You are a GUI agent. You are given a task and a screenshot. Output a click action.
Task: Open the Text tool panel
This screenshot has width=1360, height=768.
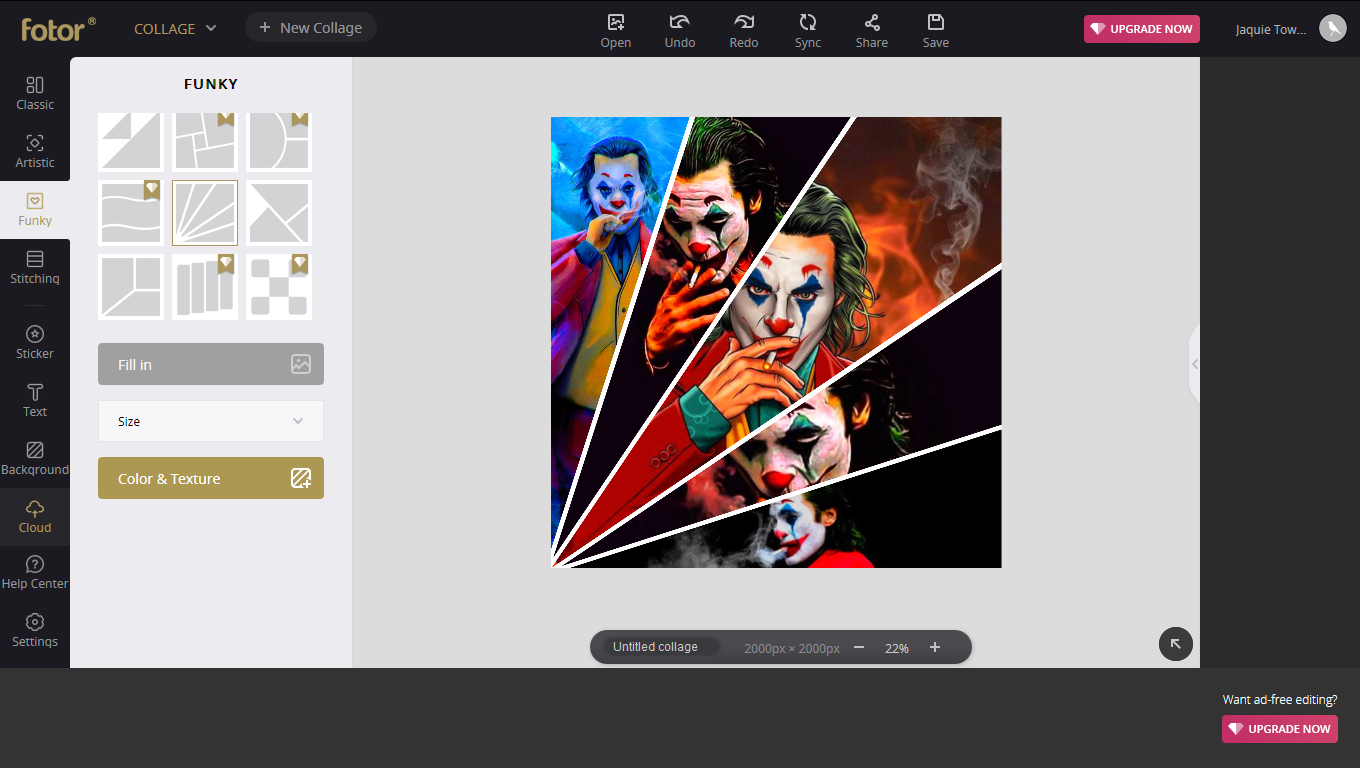point(35,400)
